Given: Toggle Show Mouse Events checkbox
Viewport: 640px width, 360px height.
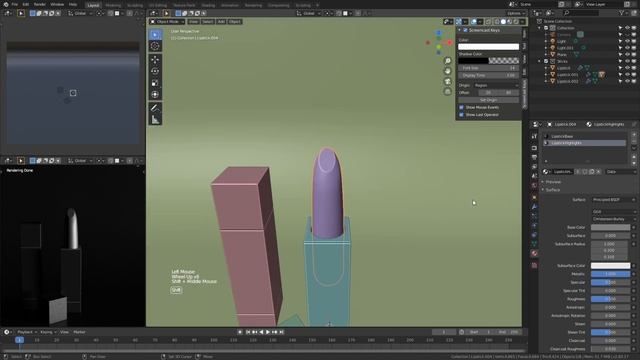Looking at the screenshot, I should click(461, 107).
